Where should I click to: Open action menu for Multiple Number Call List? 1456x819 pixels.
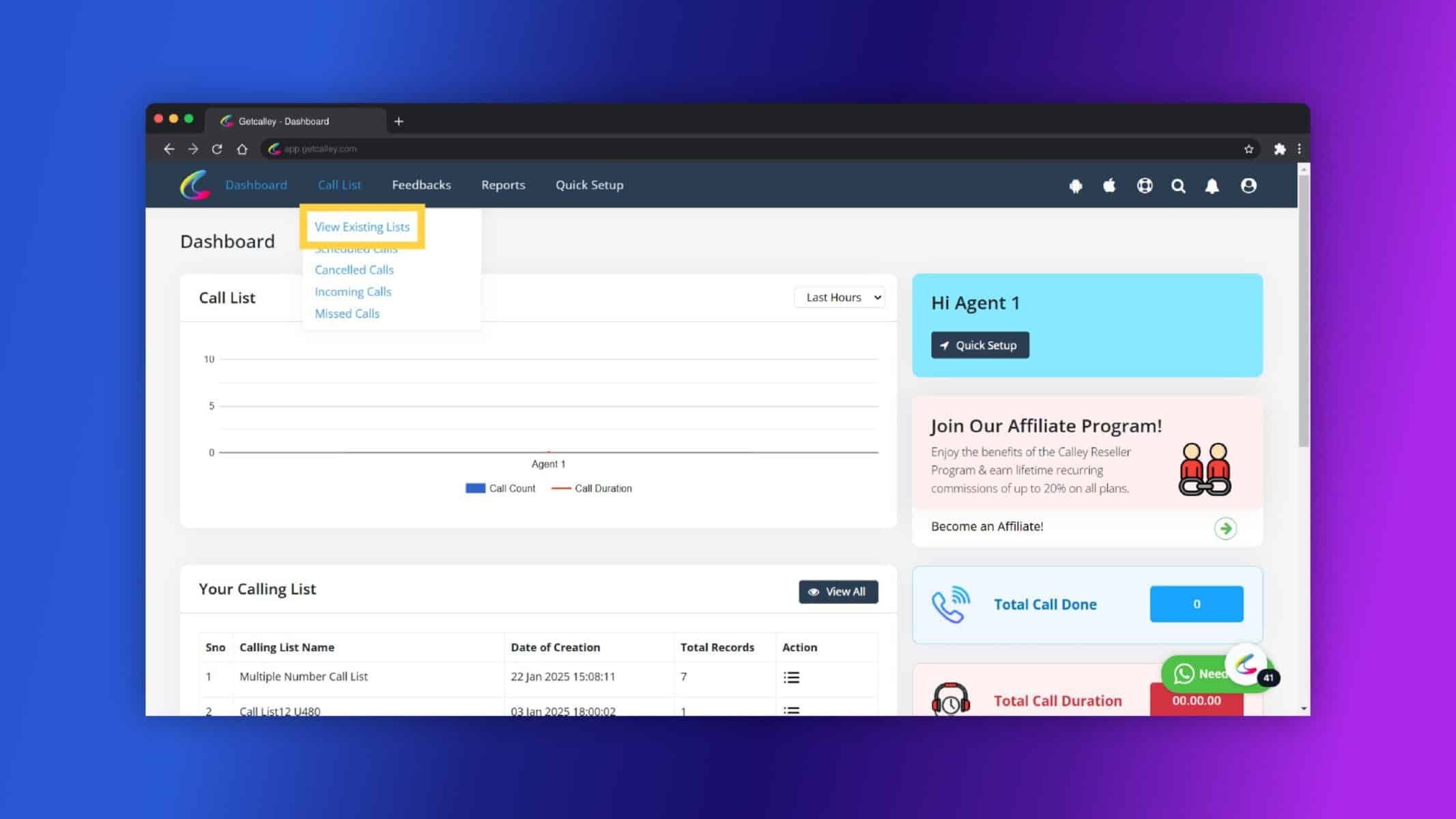point(791,677)
